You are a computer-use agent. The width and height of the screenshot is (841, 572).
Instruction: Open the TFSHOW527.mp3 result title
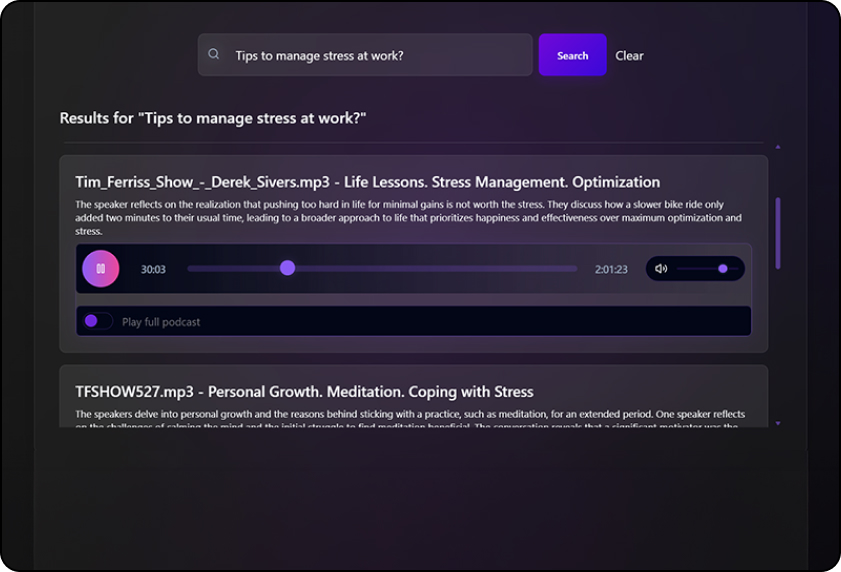click(x=304, y=392)
